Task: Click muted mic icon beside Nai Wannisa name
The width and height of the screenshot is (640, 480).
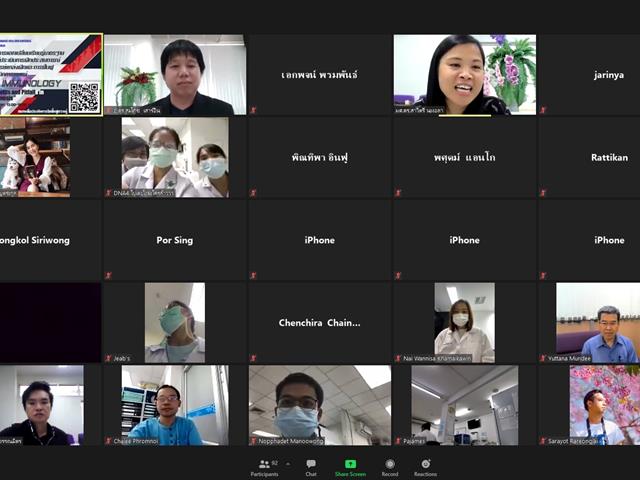Action: (398, 358)
